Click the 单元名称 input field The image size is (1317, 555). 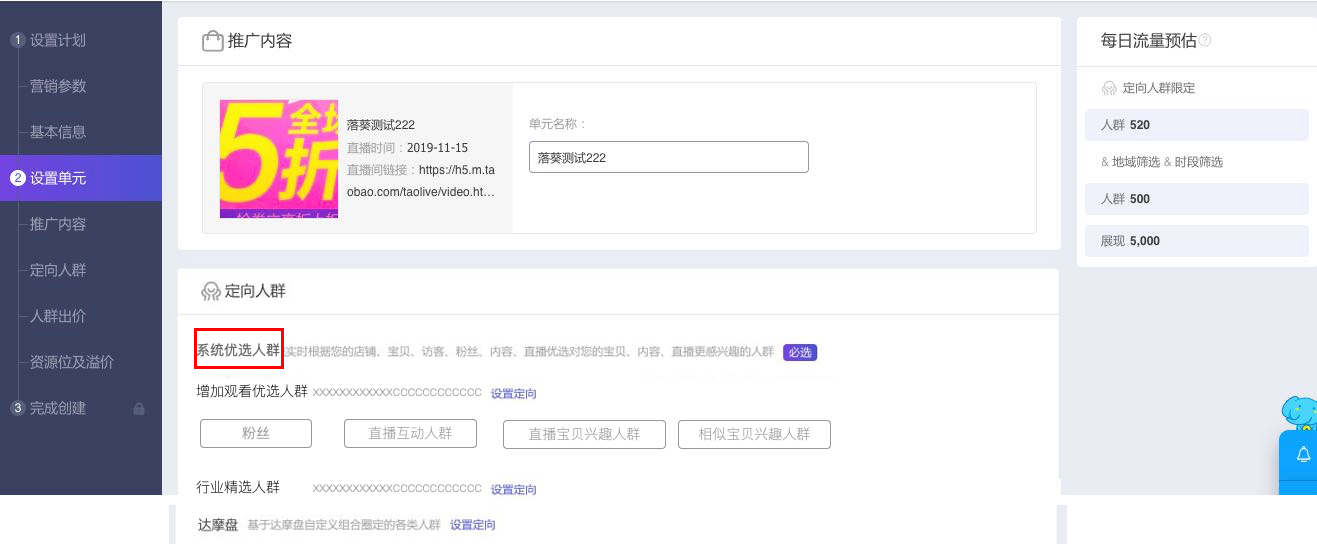668,157
